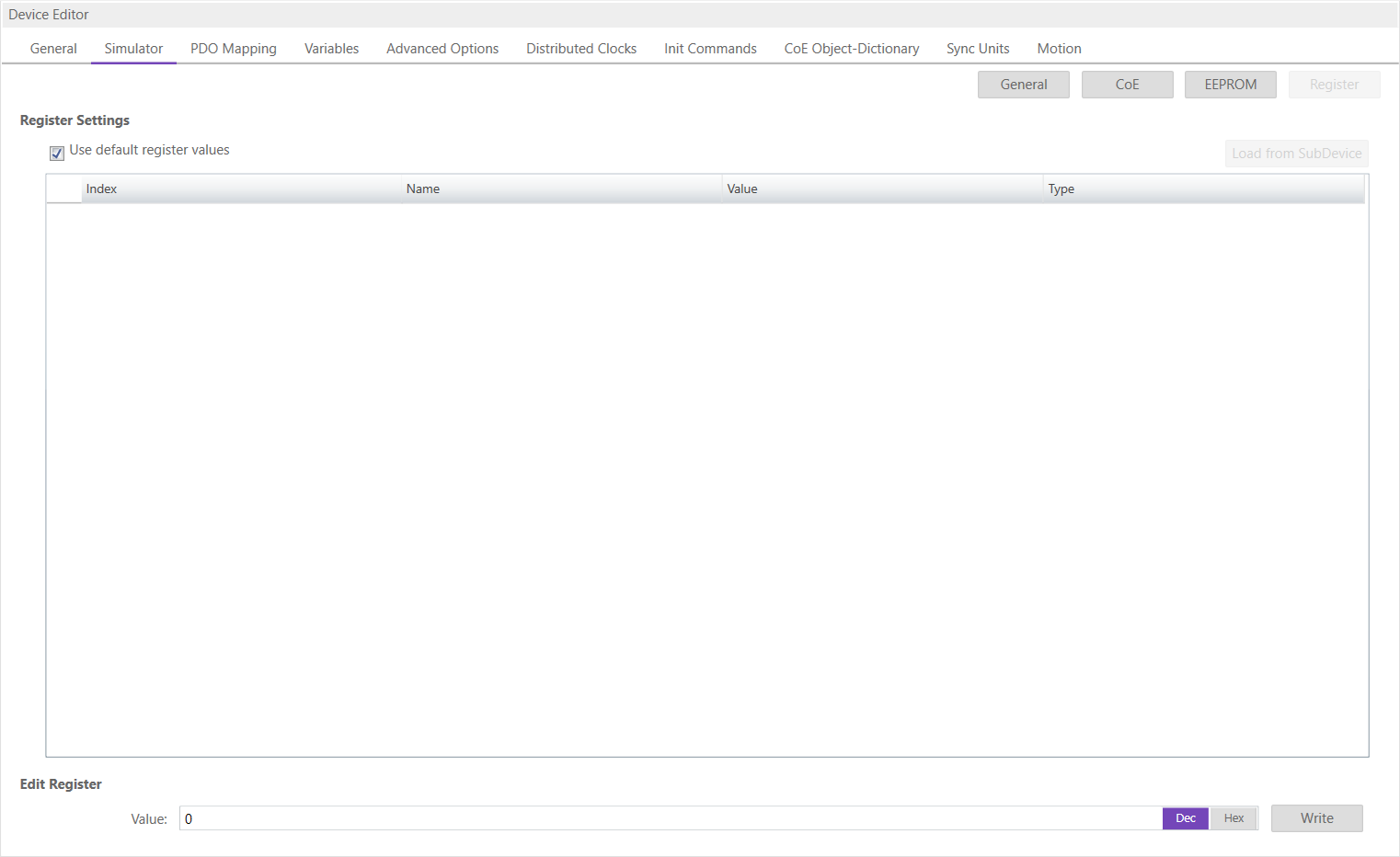Switch to the General tab
Image resolution: width=1400 pixels, height=857 pixels.
tap(53, 49)
